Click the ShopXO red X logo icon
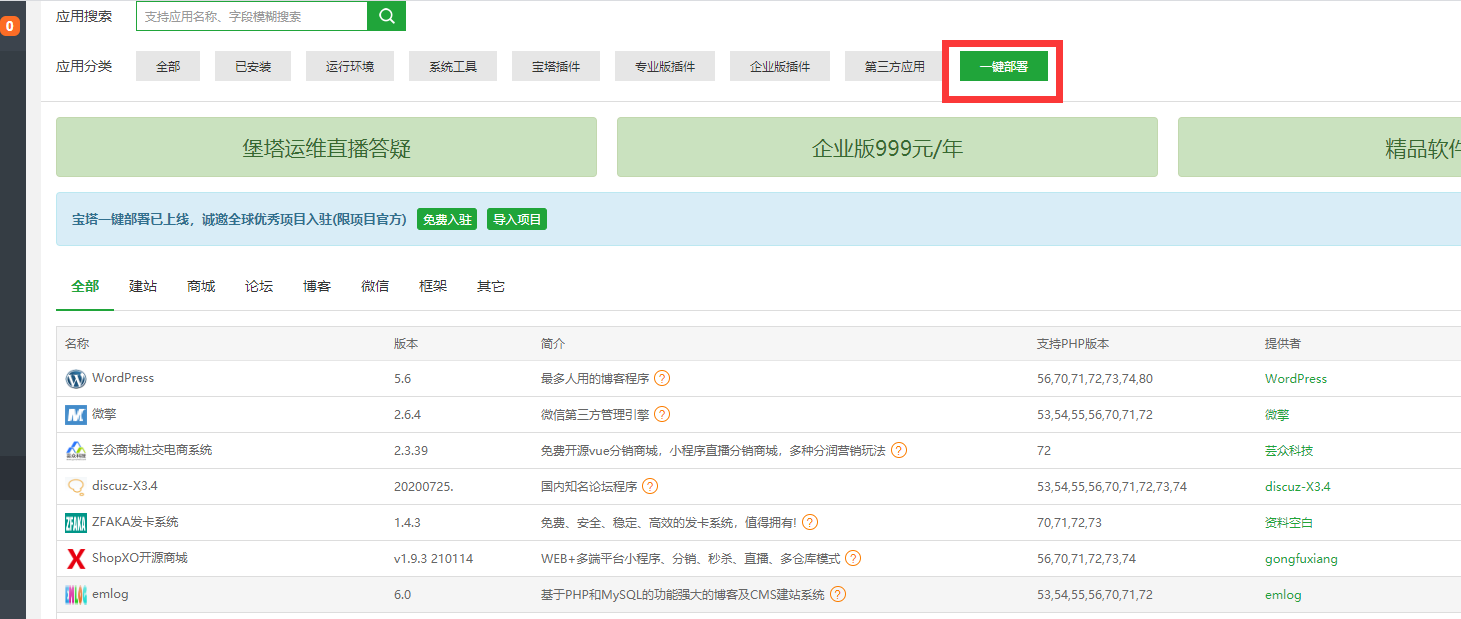The image size is (1461, 619). (x=76, y=559)
